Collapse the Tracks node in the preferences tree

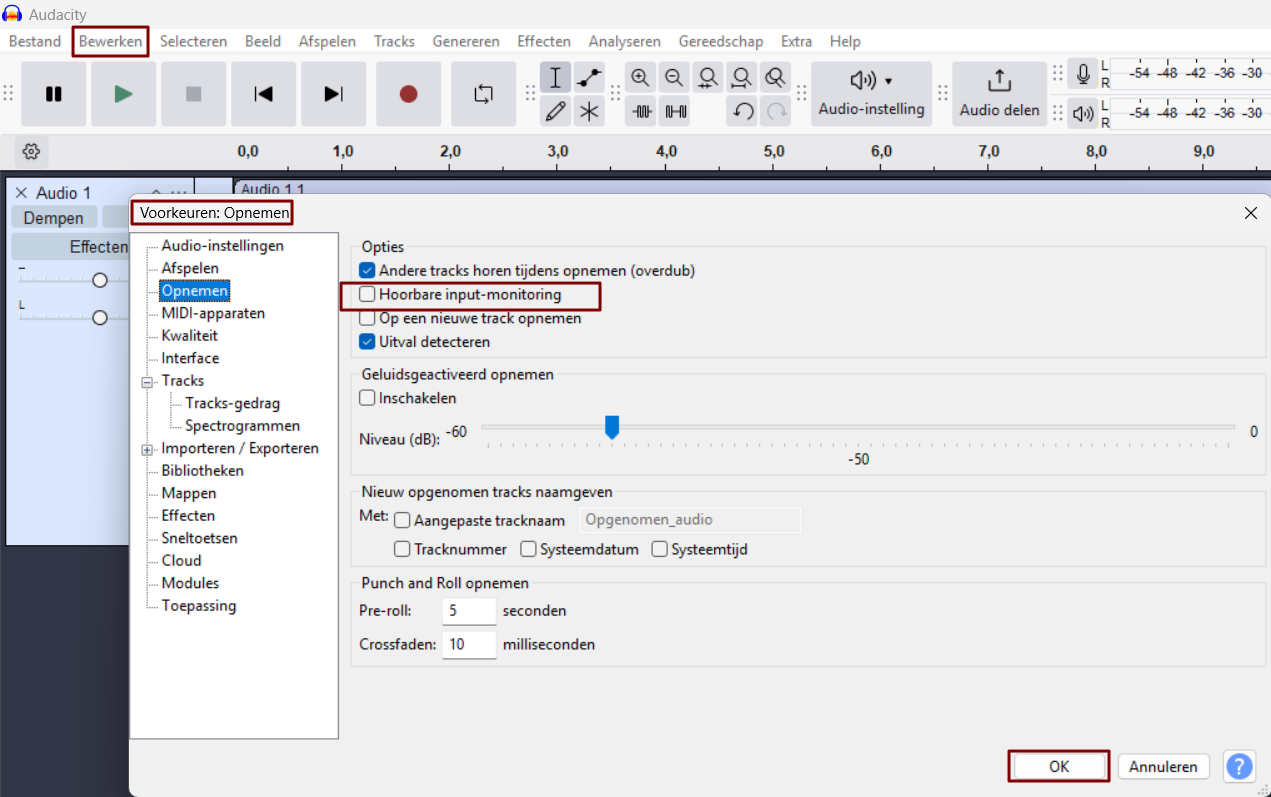[148, 381]
